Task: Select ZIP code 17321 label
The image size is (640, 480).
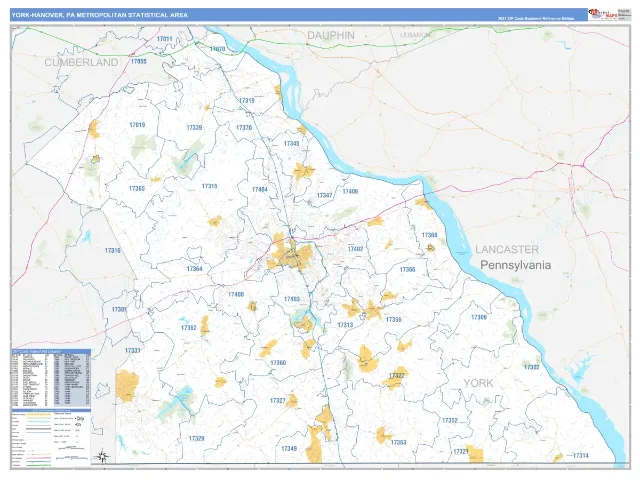Action: pos(461,452)
